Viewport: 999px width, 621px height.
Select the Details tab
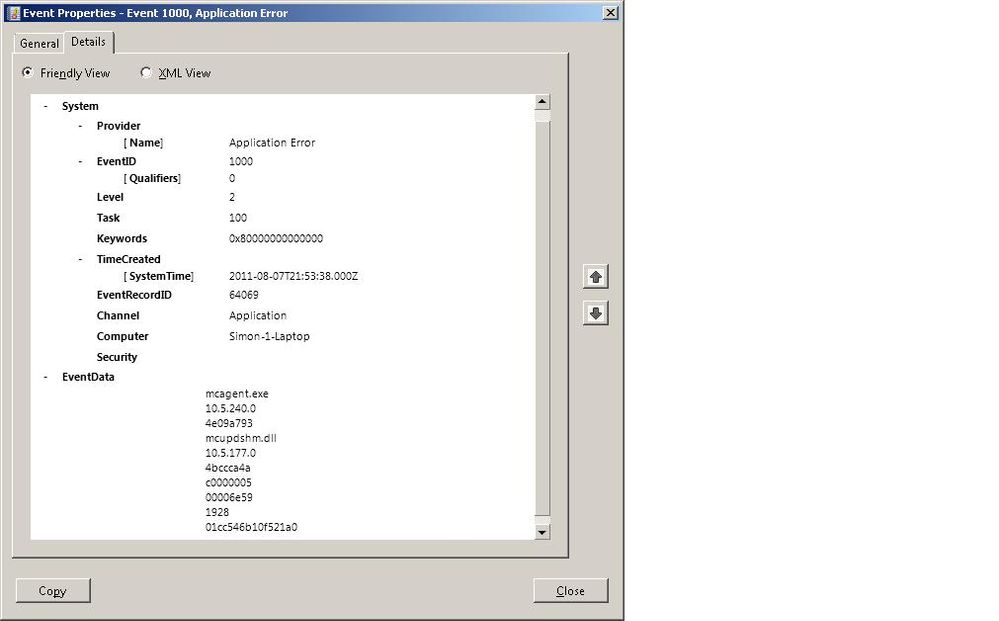click(89, 42)
